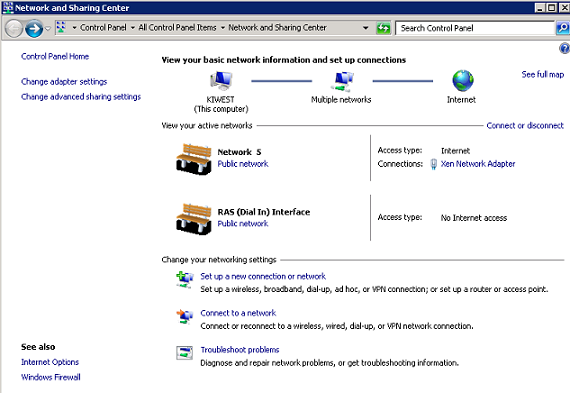
Task: Open Change adapter settings
Action: [64, 82]
